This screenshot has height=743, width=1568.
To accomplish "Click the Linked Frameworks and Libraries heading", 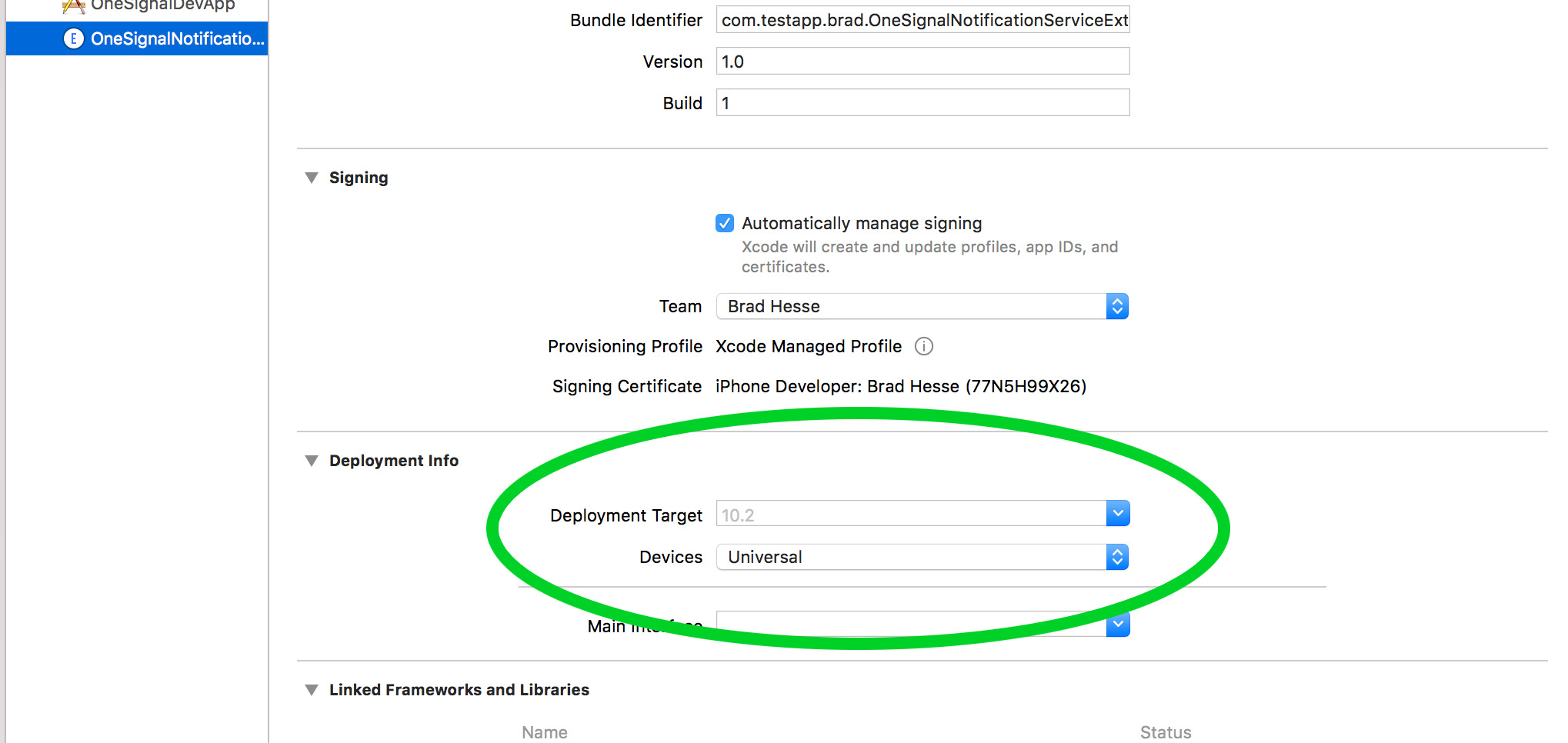I will 459,690.
